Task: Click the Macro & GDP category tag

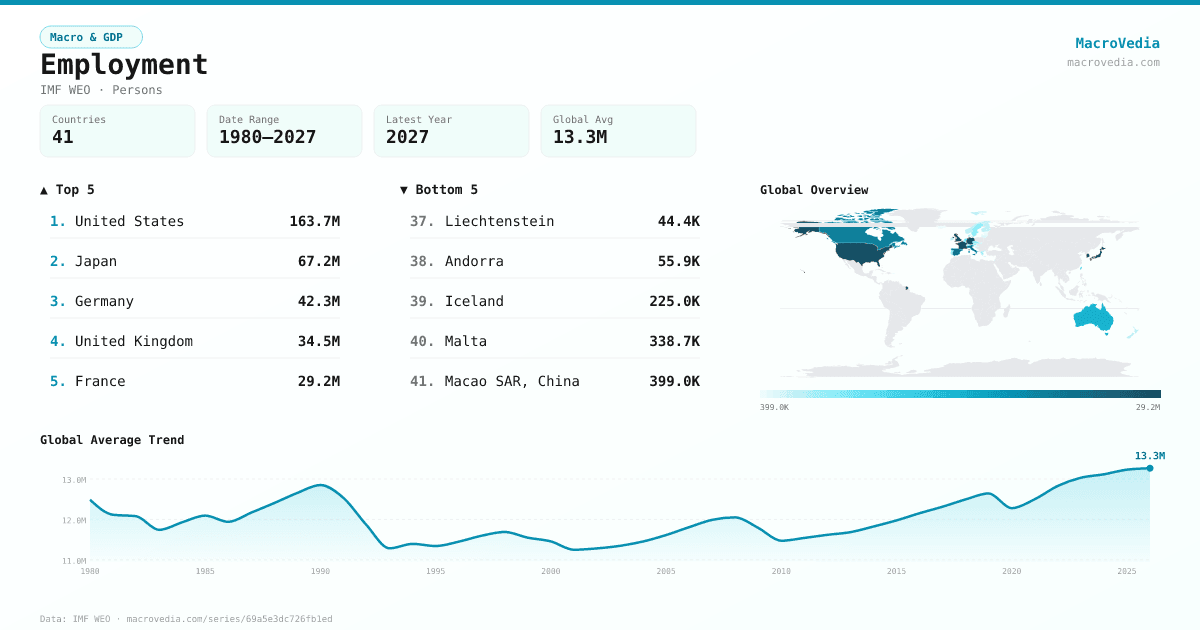Action: coord(91,37)
